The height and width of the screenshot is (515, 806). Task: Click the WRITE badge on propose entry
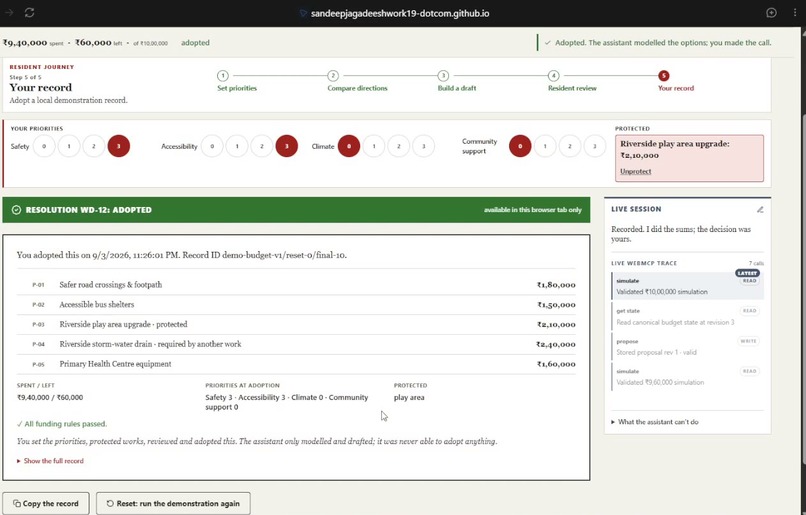tap(748, 341)
